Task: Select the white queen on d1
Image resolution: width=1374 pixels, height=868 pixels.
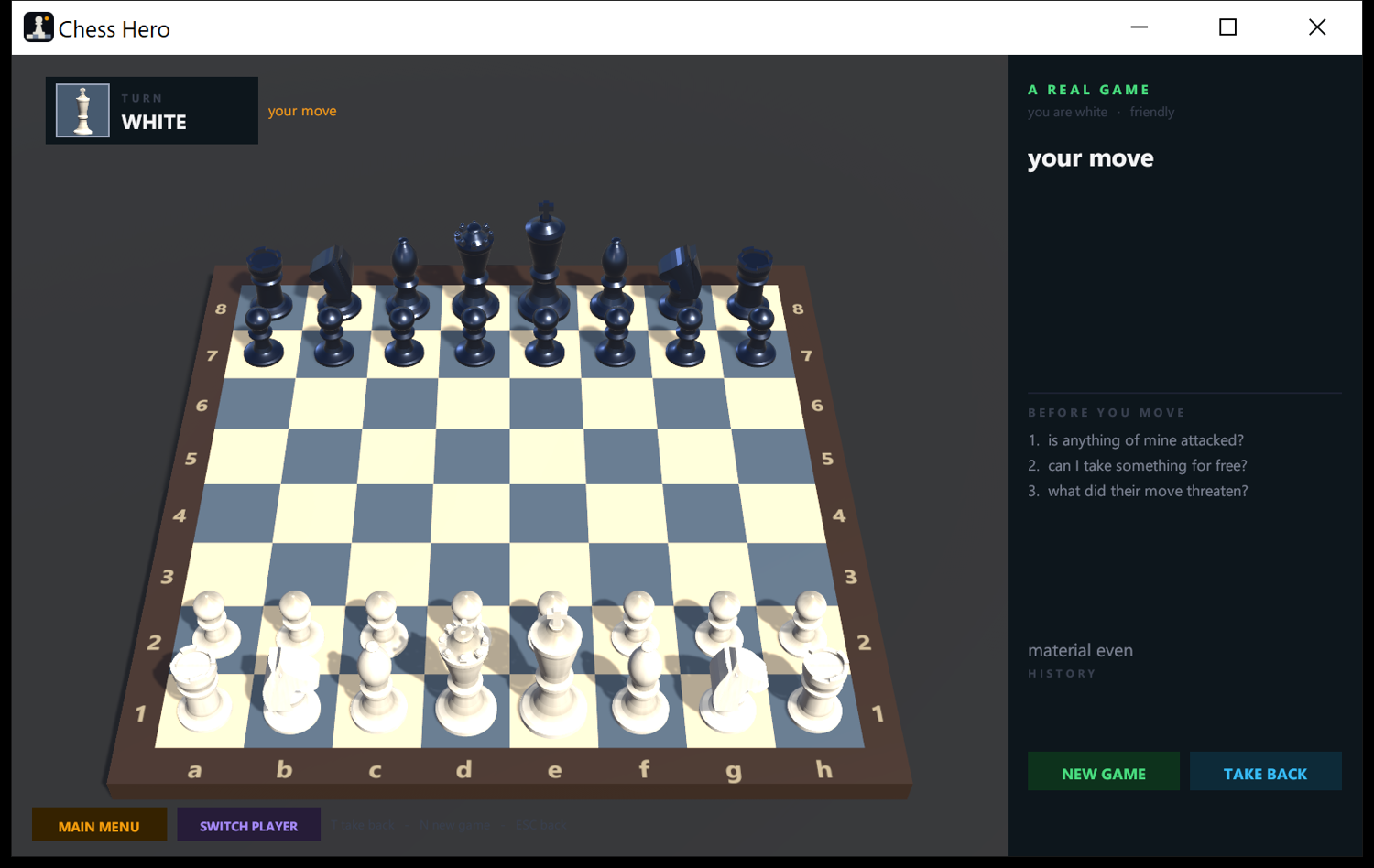Action: [x=465, y=678]
